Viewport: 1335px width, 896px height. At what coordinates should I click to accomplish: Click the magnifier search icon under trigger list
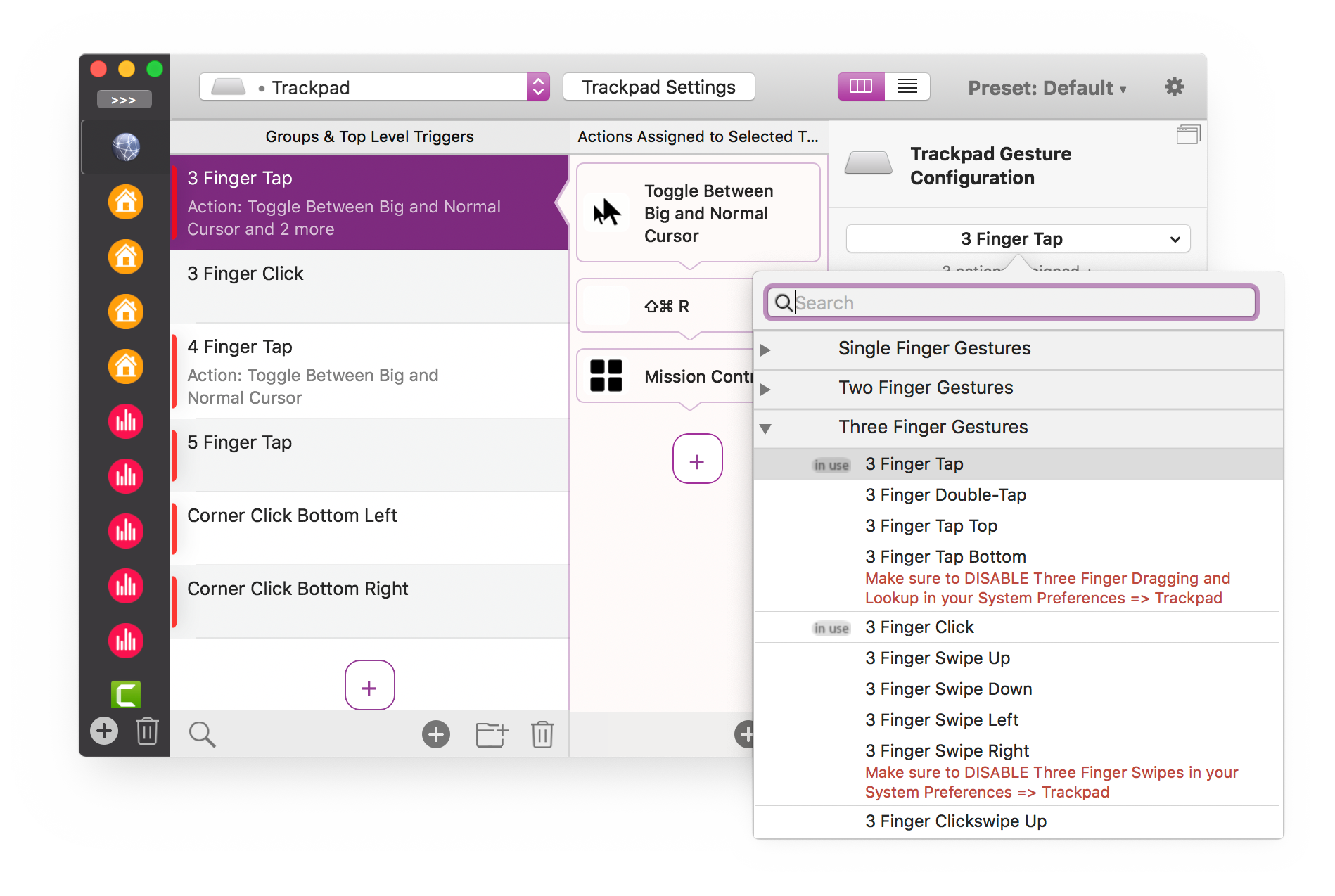[x=202, y=734]
